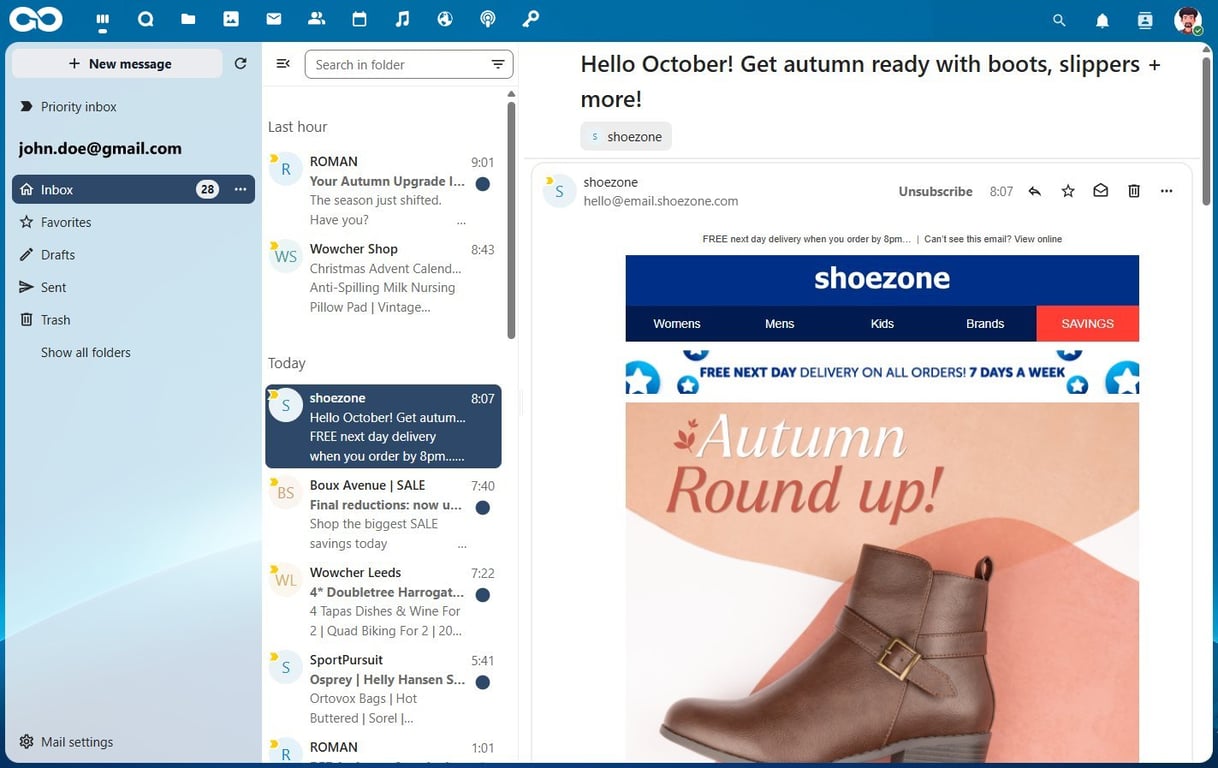
Task: Click the Autumn Round up boot image
Action: 882,582
